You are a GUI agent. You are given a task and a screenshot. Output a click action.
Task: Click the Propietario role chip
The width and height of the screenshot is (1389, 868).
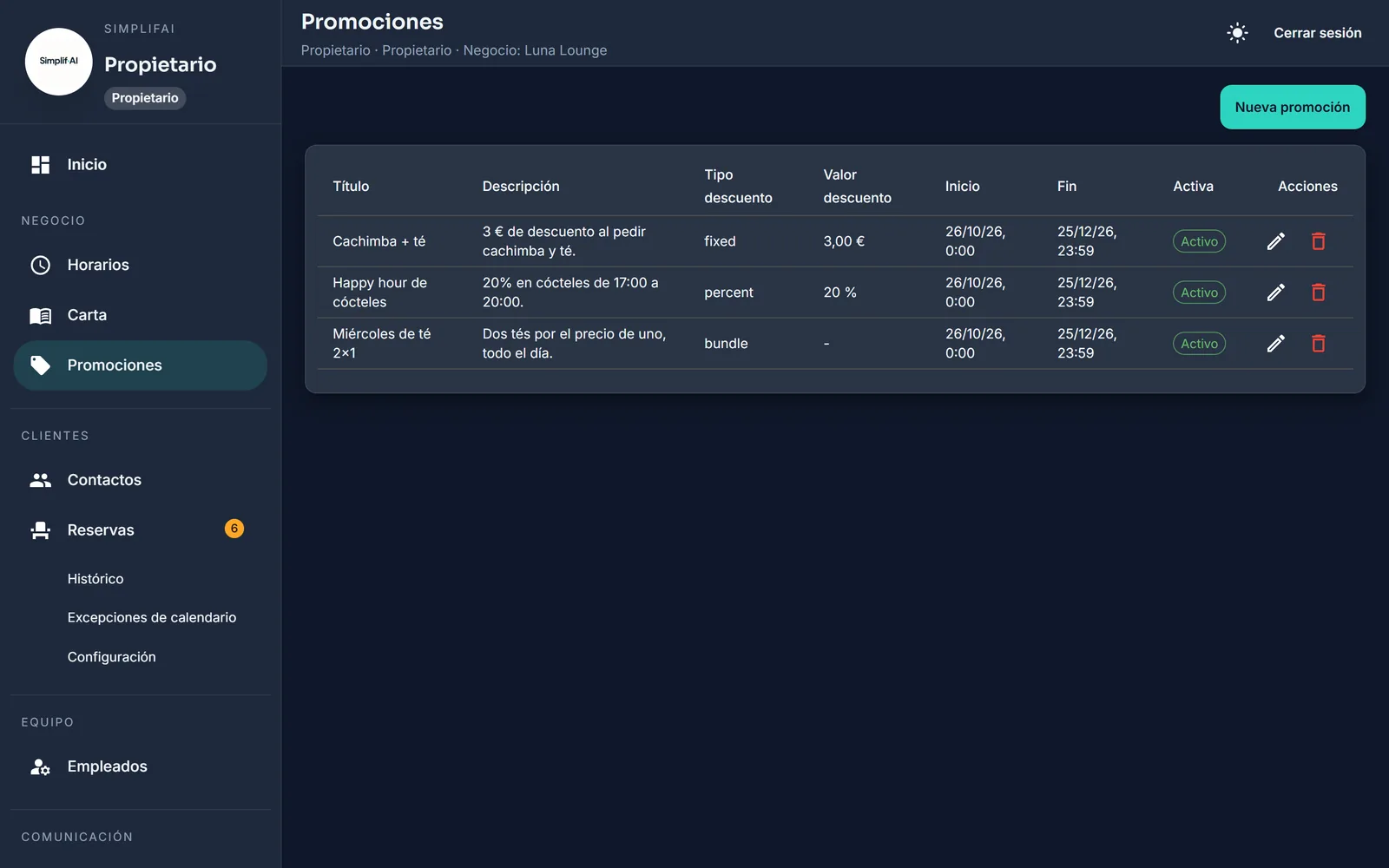coord(145,98)
